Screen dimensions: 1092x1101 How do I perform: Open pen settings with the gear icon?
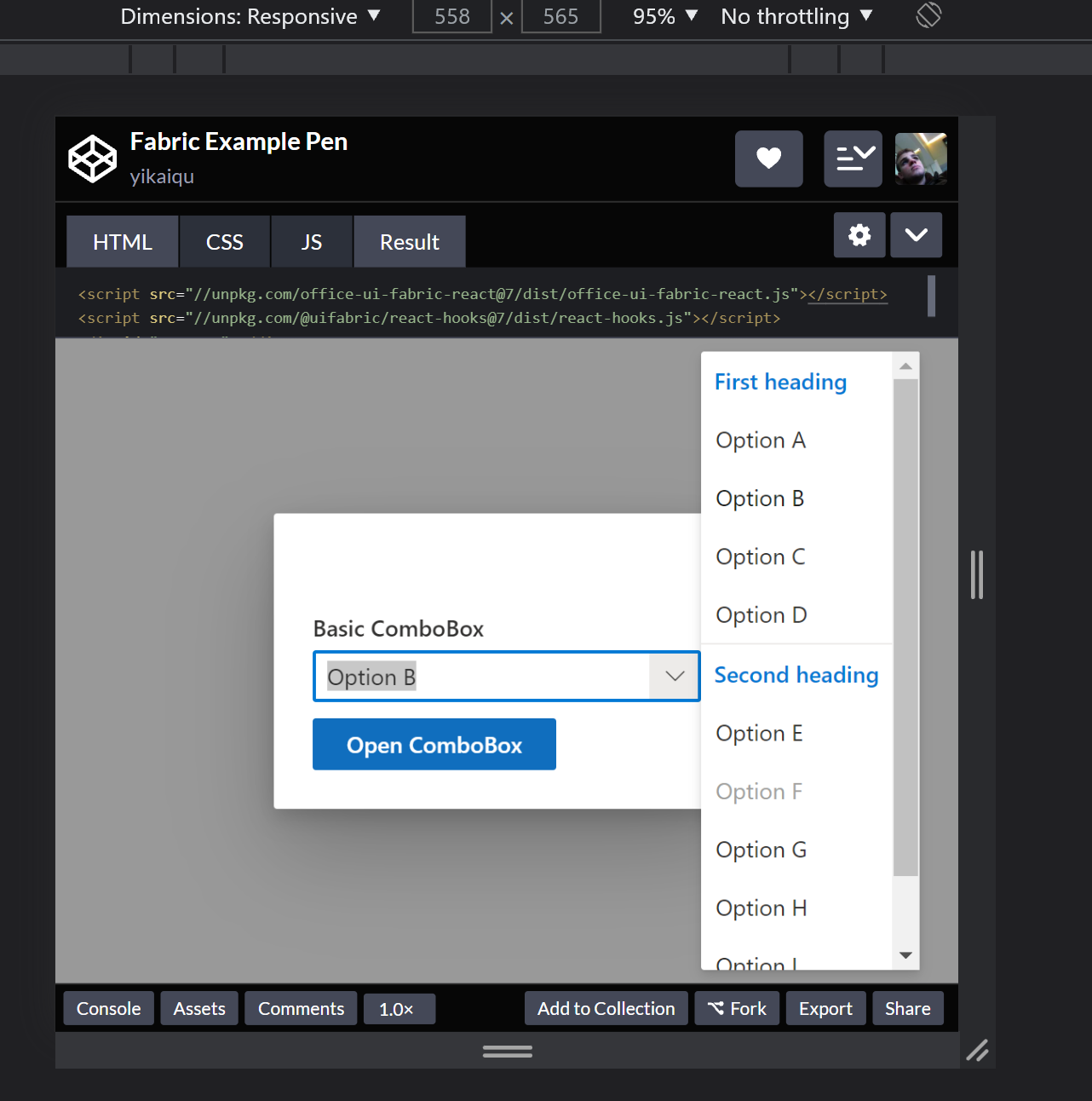pyautogui.click(x=859, y=234)
